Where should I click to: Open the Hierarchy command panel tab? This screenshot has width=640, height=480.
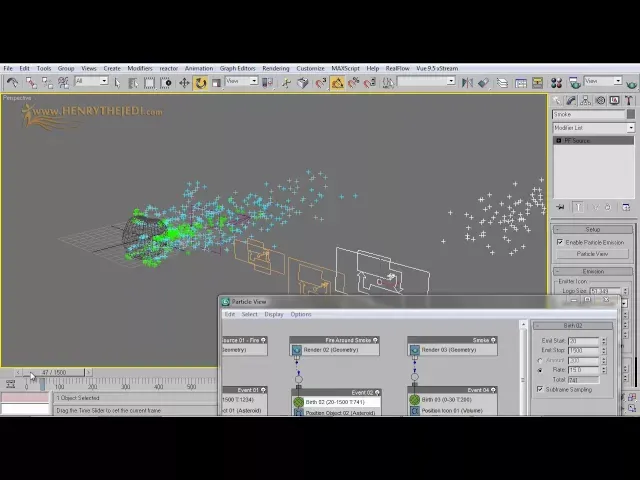coord(587,101)
